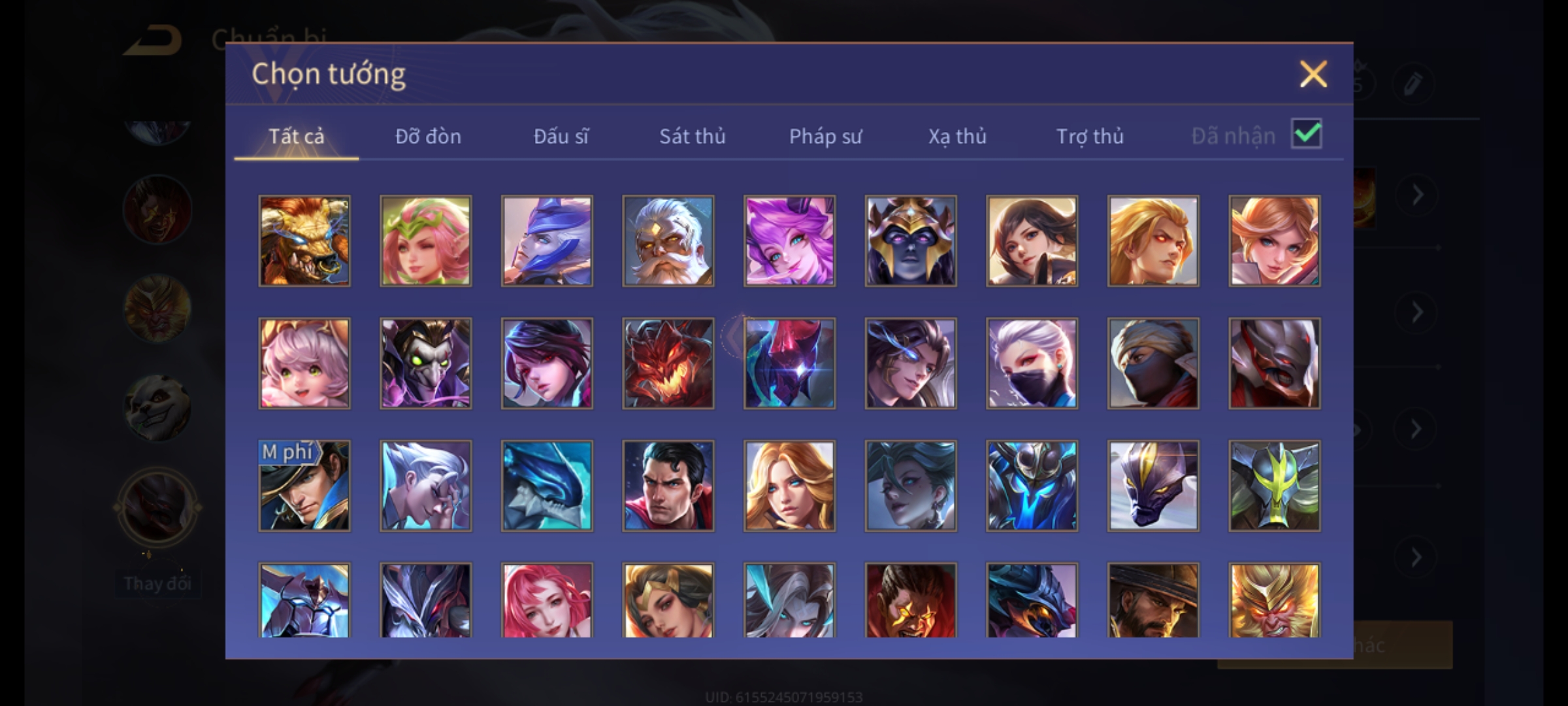Open the Pháp sư tab
This screenshot has height=706, width=1568.
tap(825, 136)
